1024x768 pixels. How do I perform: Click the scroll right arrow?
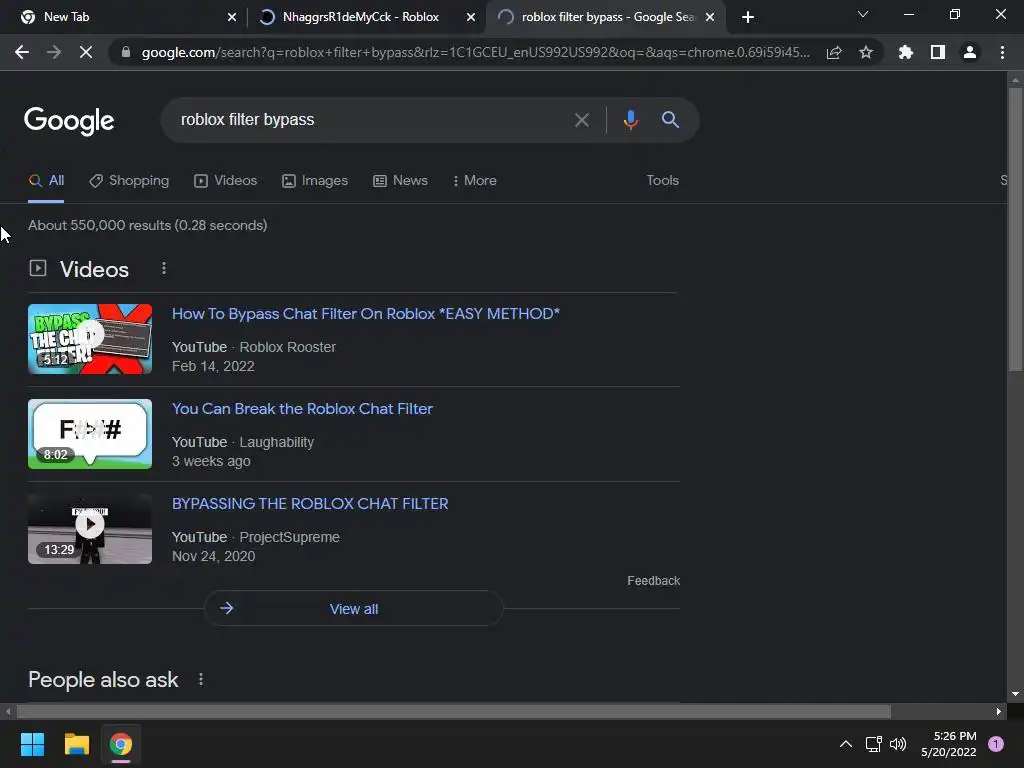(x=999, y=711)
